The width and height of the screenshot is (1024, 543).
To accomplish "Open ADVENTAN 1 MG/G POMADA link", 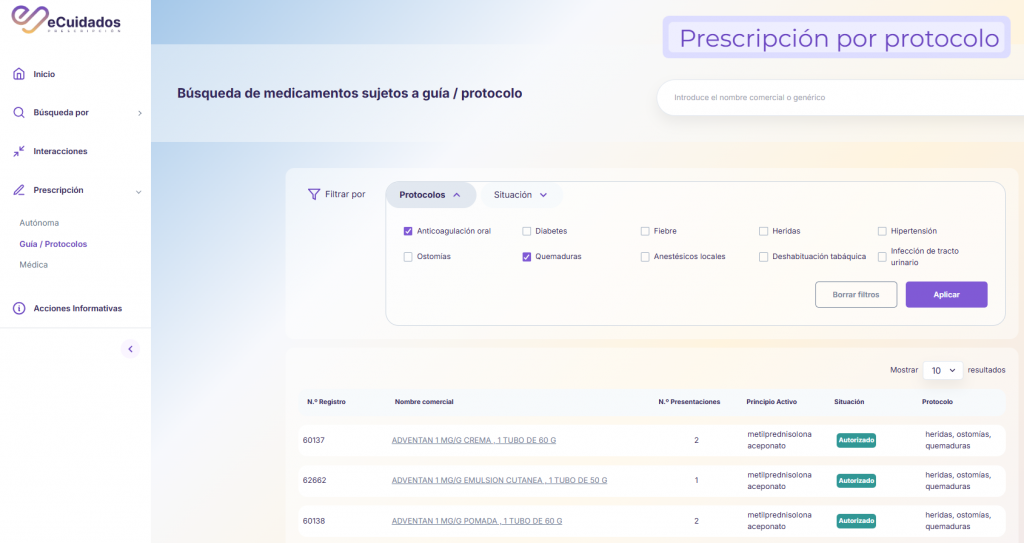I will click(x=477, y=521).
